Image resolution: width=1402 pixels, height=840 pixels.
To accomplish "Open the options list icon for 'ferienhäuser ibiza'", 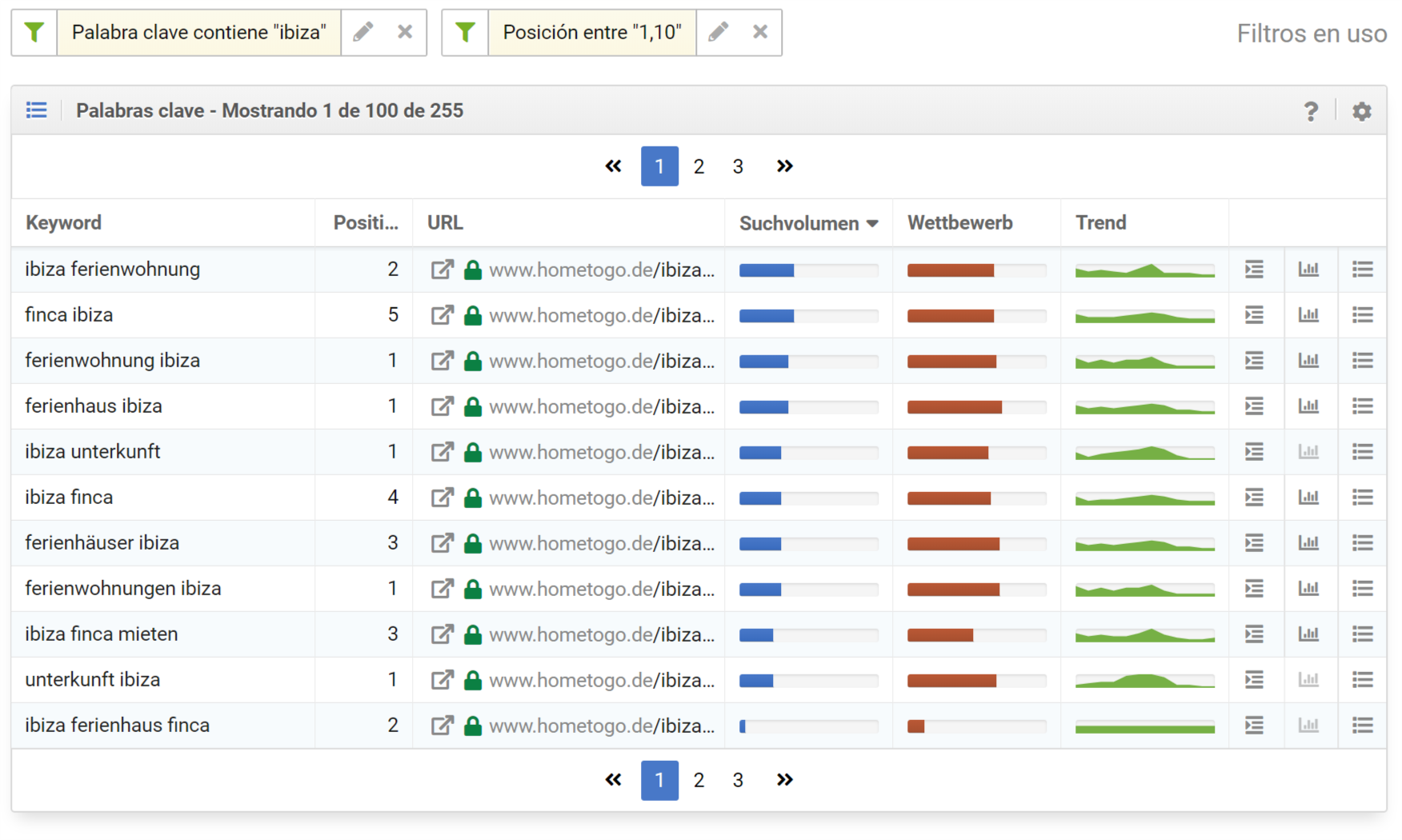I will [x=1363, y=543].
